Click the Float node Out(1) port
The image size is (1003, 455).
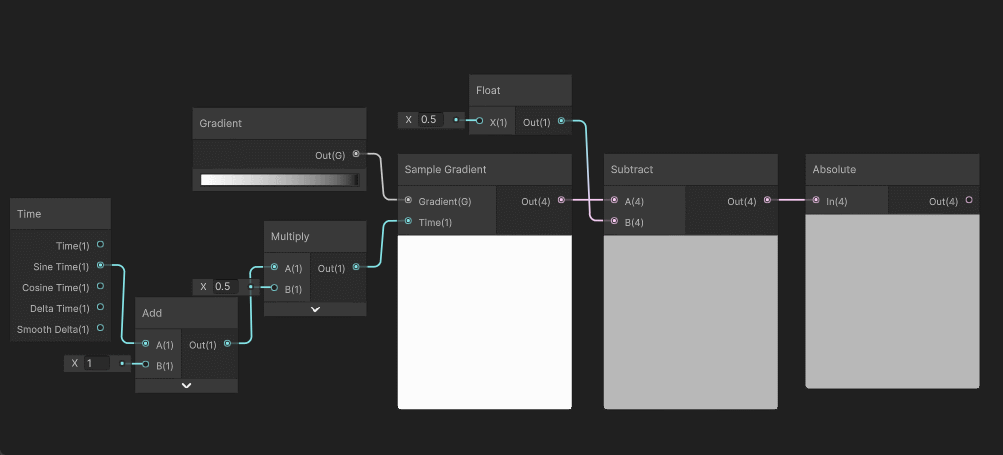pos(561,121)
